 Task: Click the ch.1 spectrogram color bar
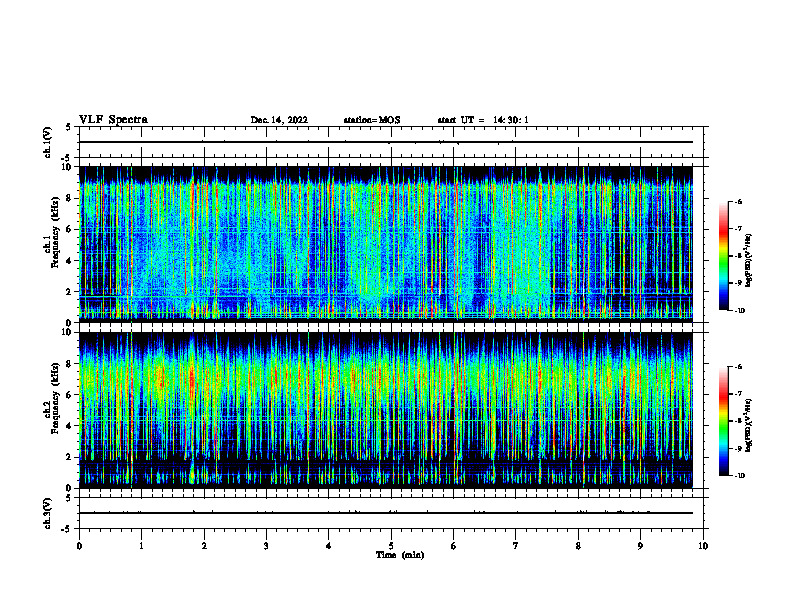[x=724, y=256]
